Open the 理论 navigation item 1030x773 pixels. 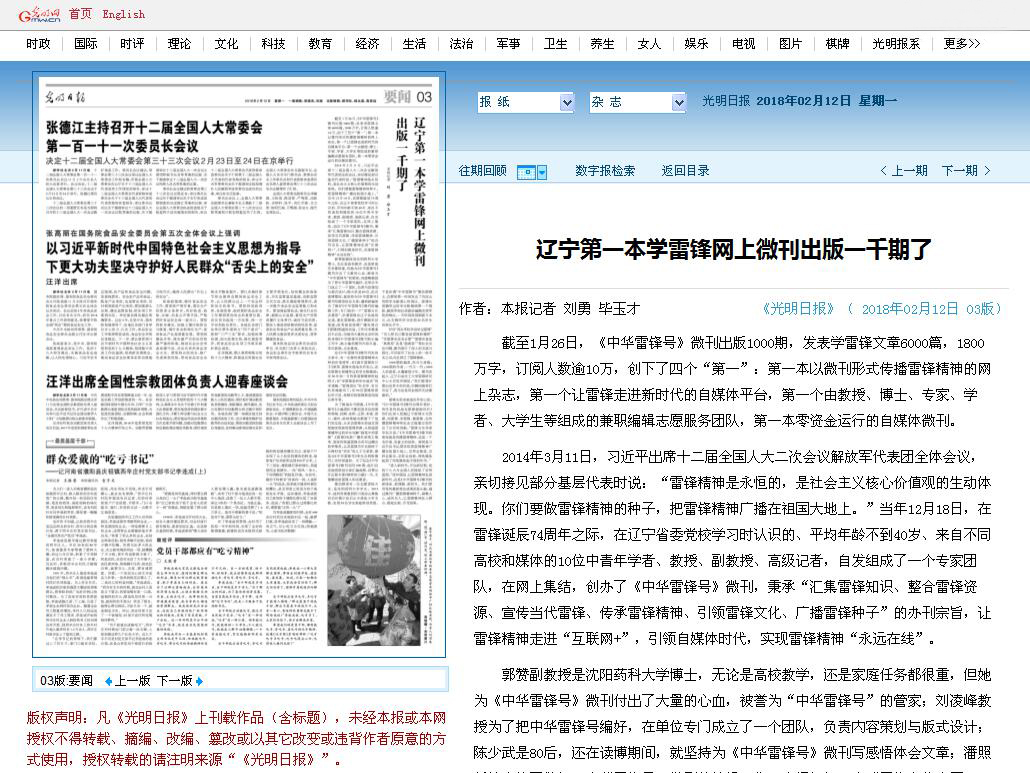coord(179,43)
